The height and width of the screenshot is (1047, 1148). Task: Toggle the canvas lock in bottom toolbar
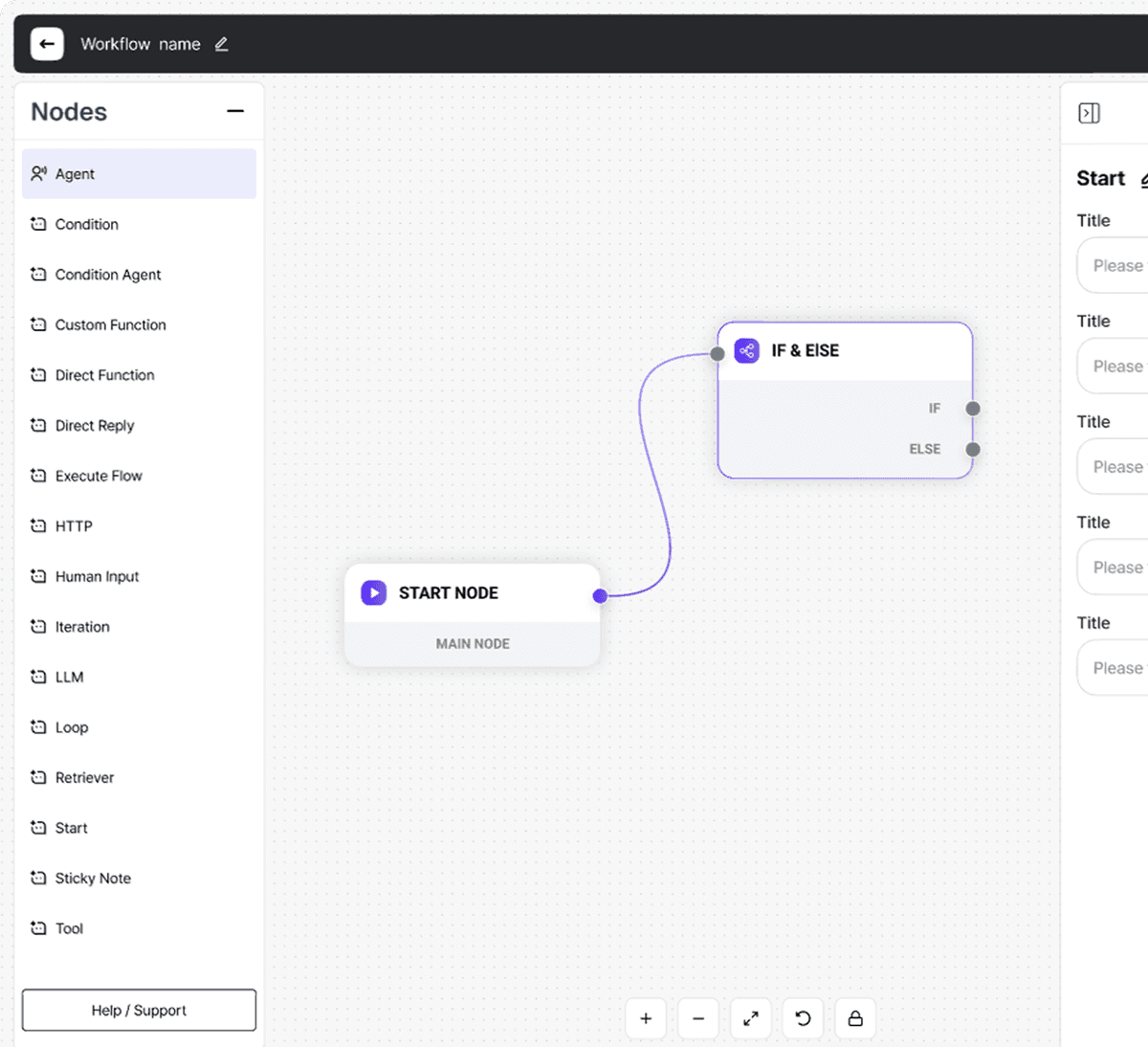coord(854,1017)
